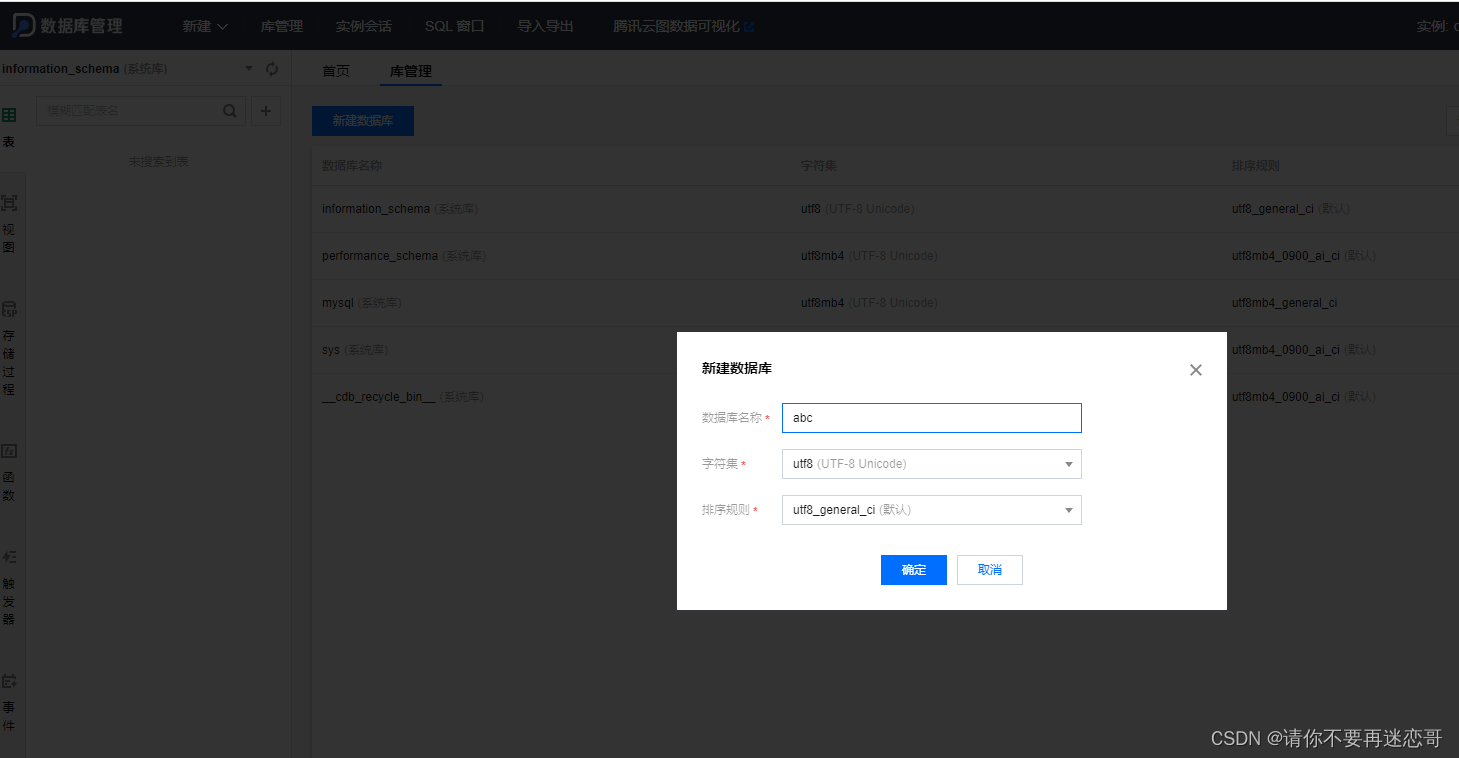Click utf8_general_ci collation cell in table
This screenshot has width=1459, height=758.
click(1274, 209)
